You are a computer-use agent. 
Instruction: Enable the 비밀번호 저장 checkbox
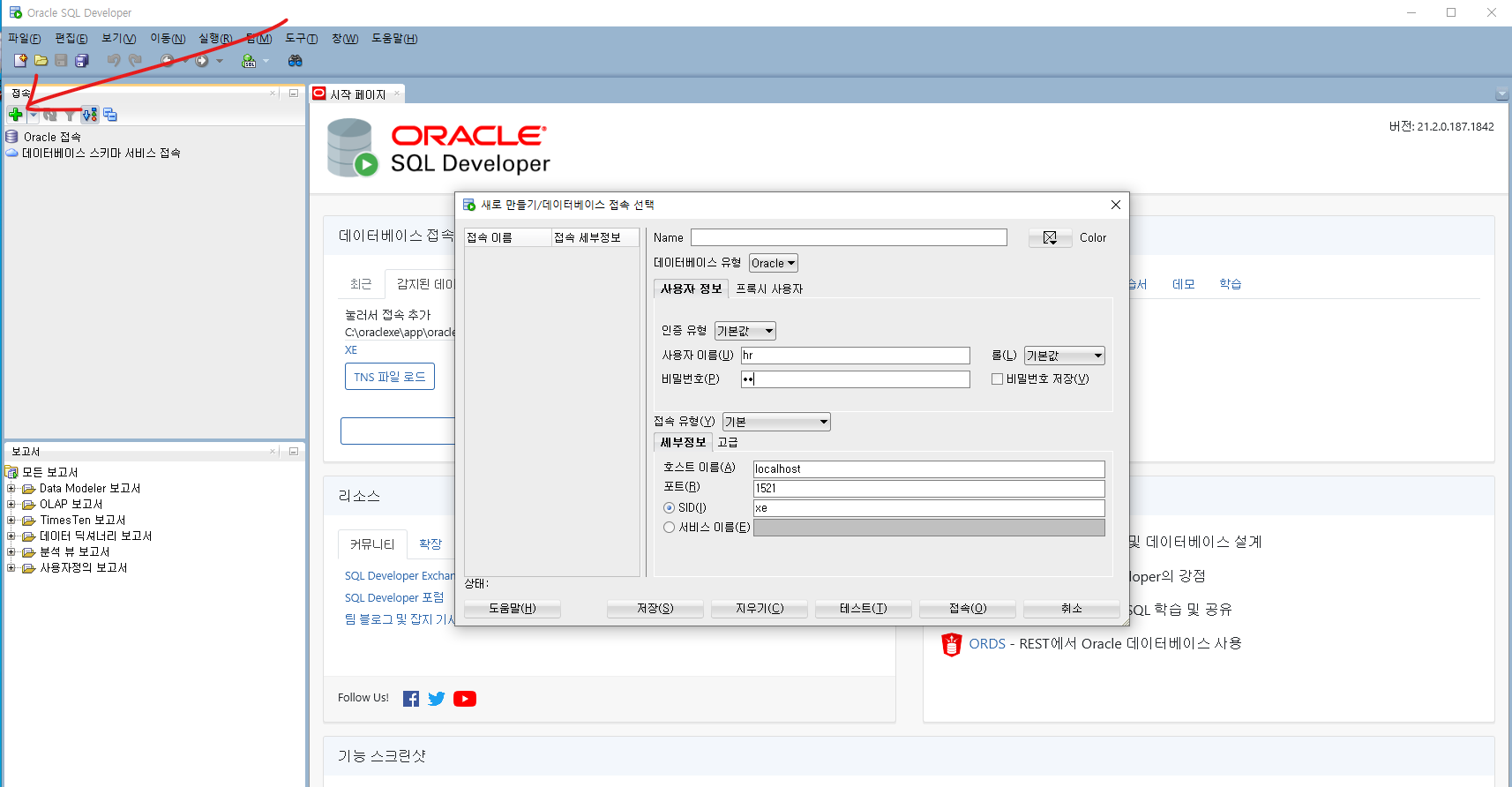click(997, 379)
